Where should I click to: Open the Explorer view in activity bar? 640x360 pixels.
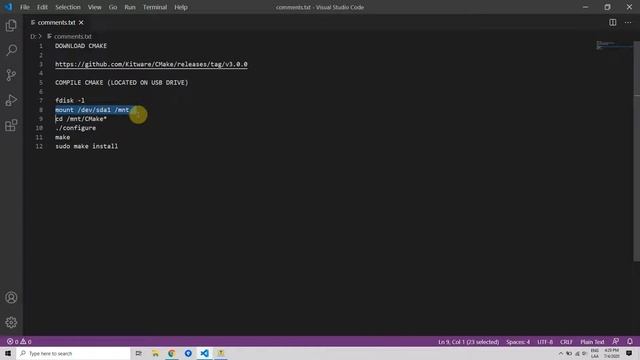click(11, 25)
